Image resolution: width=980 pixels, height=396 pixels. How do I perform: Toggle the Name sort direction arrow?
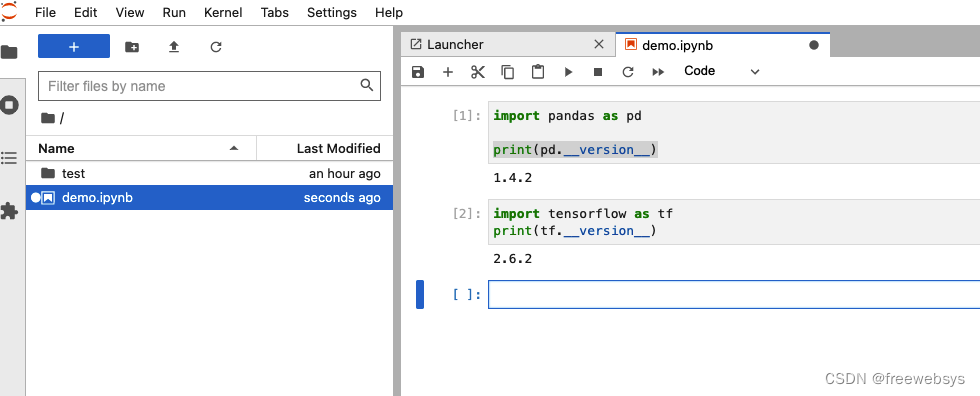[x=234, y=148]
